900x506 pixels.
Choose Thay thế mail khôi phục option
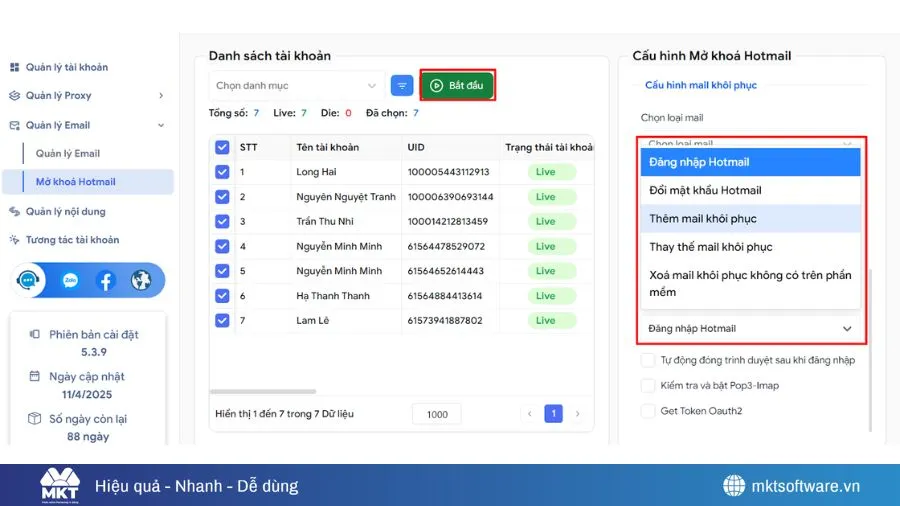point(750,247)
